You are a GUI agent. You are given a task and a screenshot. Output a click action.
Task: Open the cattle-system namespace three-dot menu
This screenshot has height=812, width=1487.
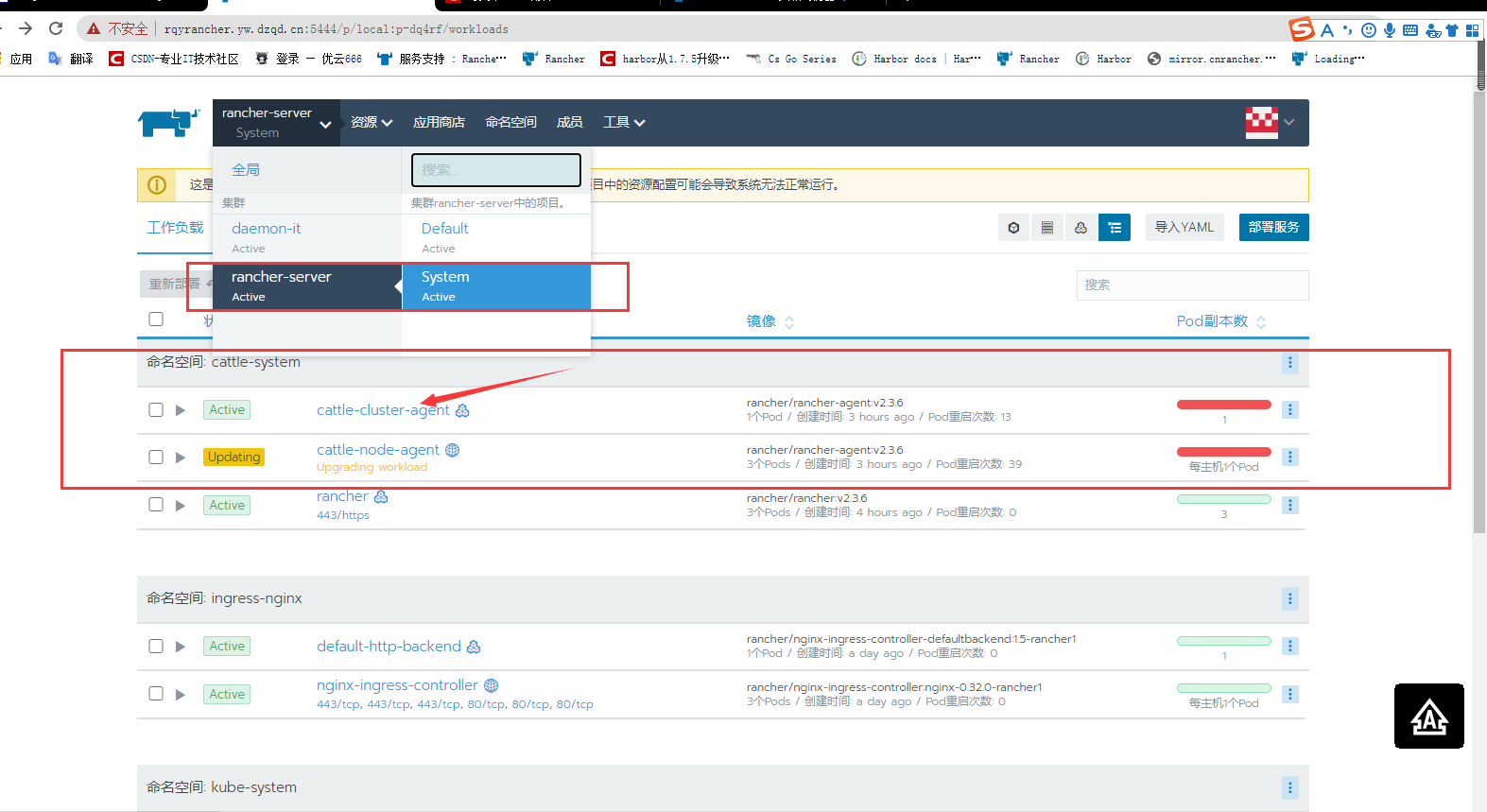pyautogui.click(x=1290, y=363)
